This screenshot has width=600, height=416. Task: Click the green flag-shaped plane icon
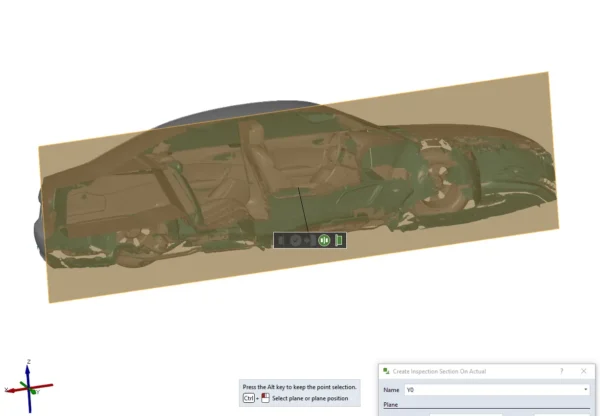click(x=338, y=240)
